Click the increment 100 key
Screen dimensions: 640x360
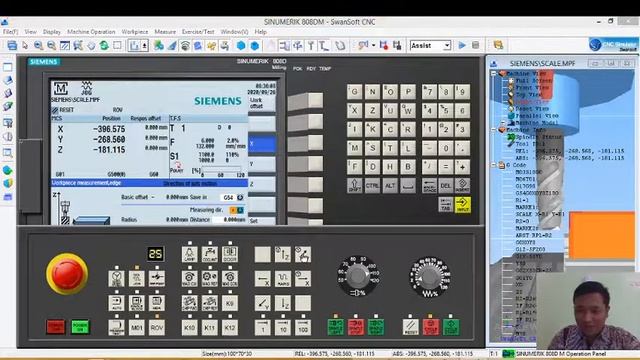pyautogui.click(x=303, y=327)
